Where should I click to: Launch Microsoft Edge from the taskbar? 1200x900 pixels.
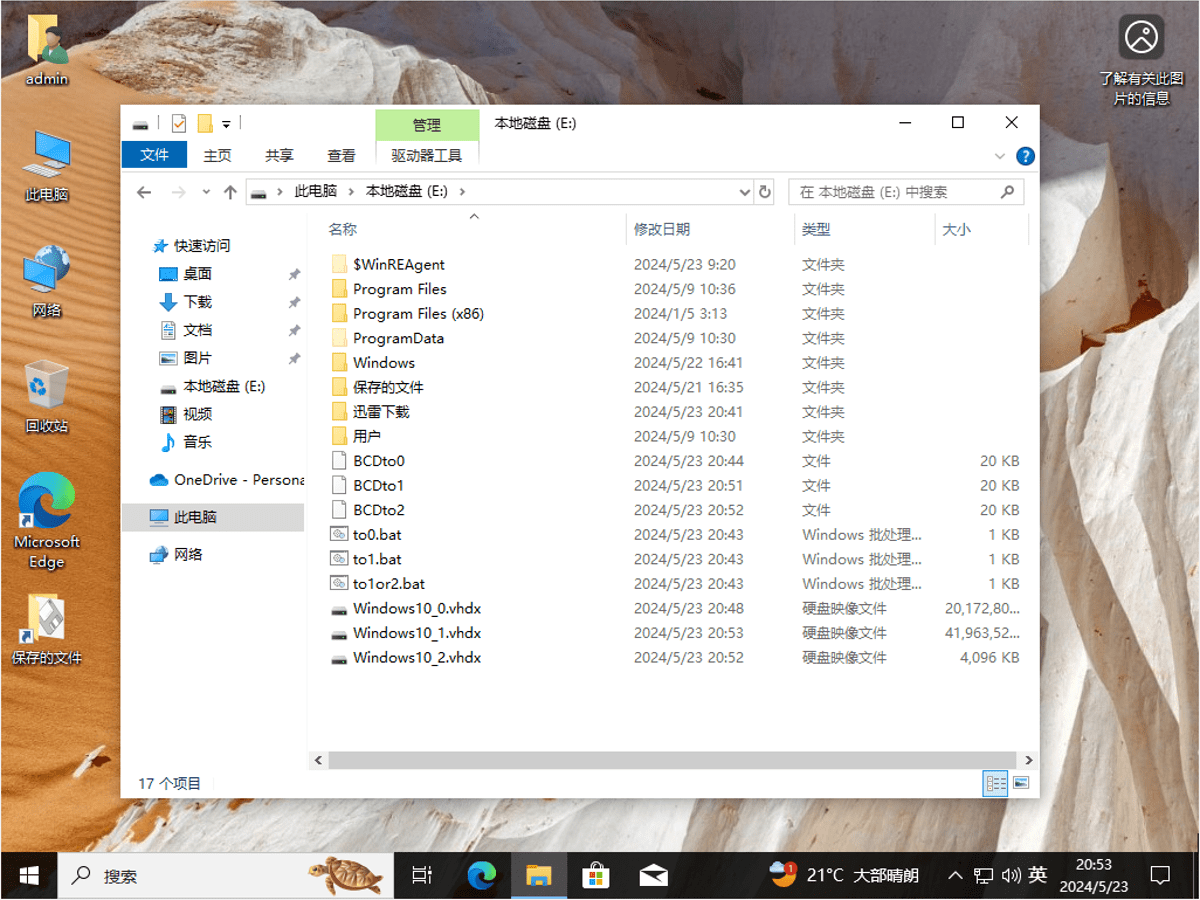481,875
